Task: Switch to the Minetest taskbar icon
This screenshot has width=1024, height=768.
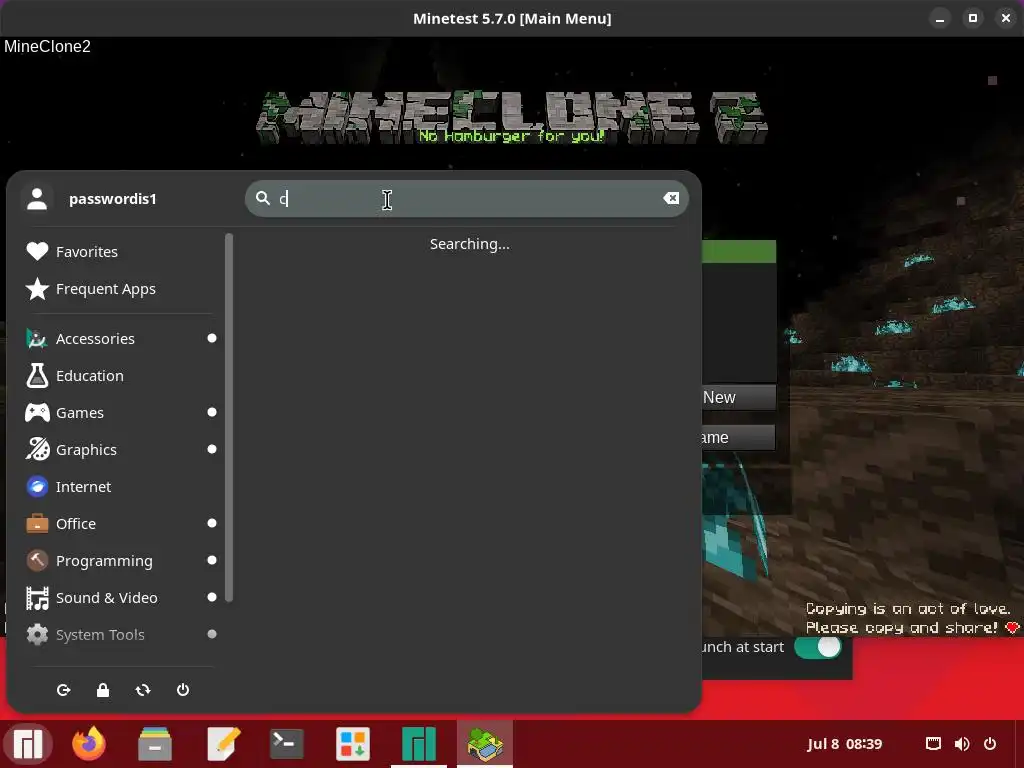Action: 485,744
